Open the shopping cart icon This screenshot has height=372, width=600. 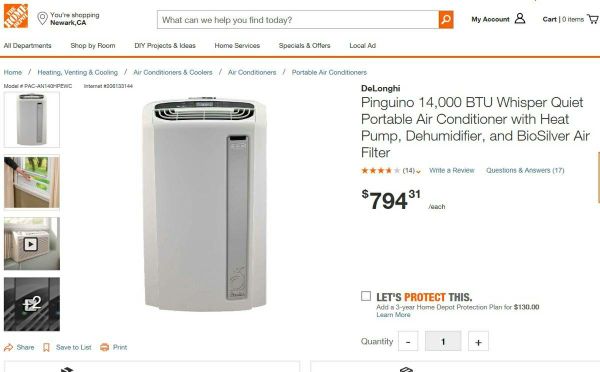coord(593,19)
